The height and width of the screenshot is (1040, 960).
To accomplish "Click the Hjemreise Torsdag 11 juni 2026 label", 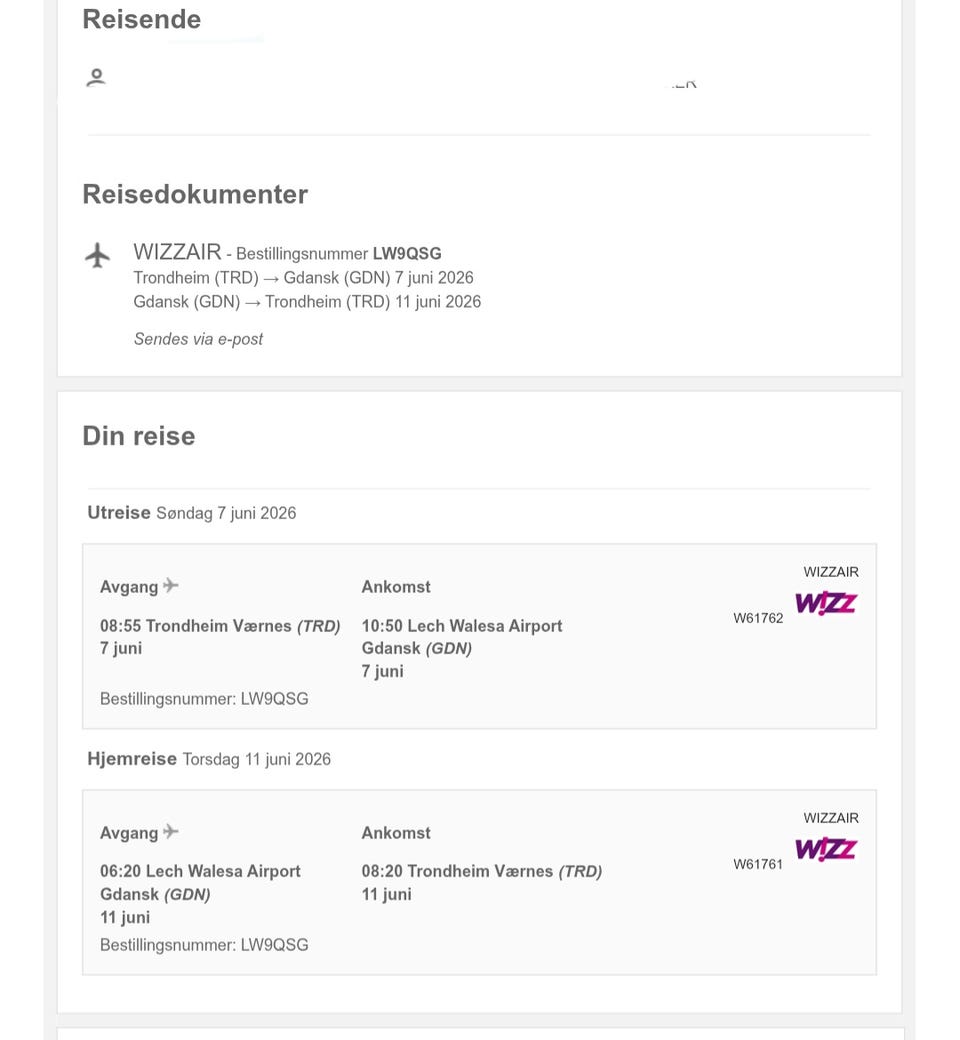I will 209,759.
